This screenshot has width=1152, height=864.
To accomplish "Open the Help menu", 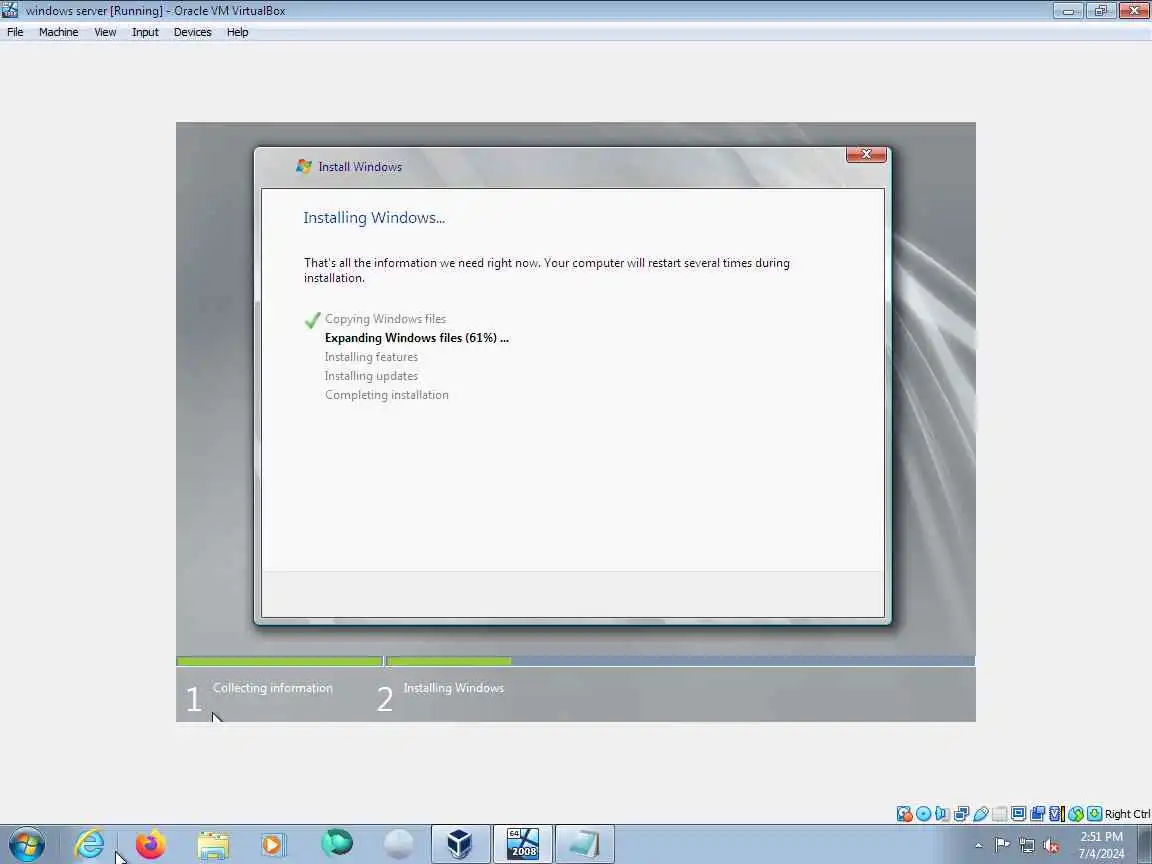I will (x=237, y=32).
